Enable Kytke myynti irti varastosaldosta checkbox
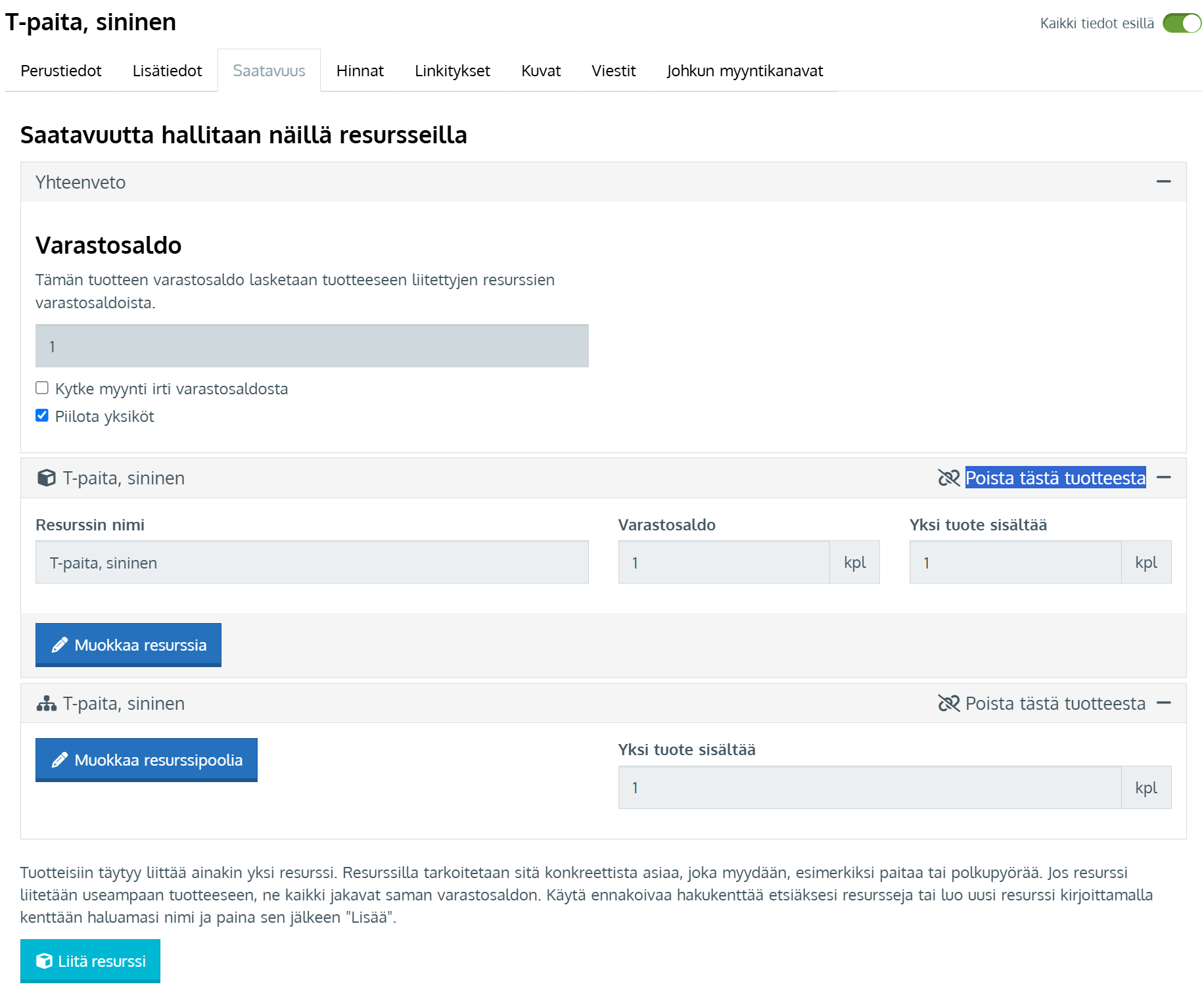Screen dimensions: 1204x999 click(42, 388)
